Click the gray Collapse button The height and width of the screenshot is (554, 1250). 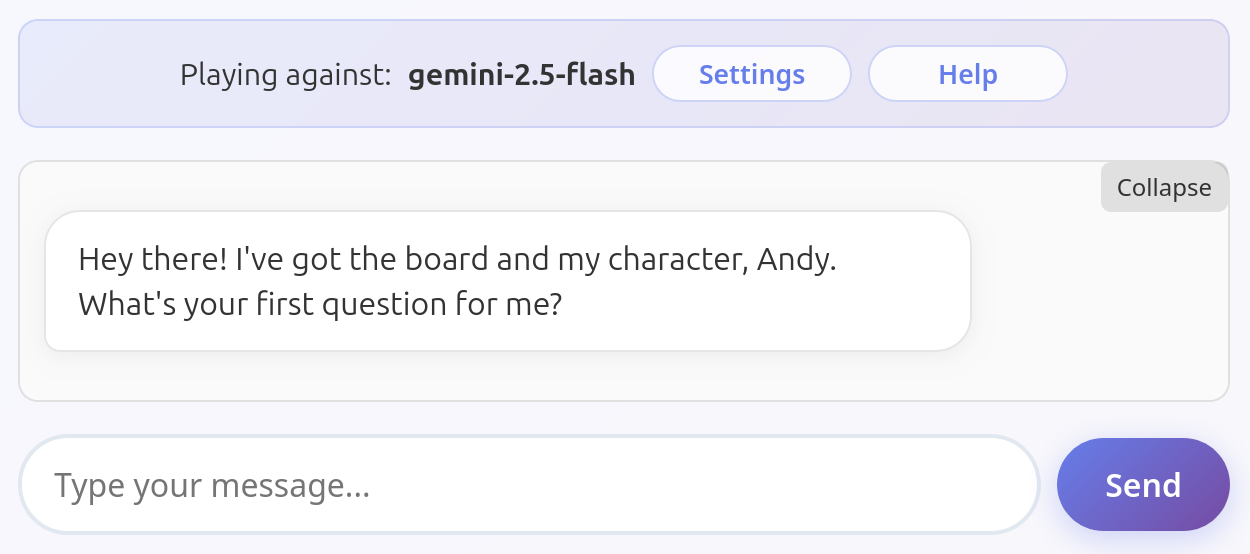(x=1164, y=187)
